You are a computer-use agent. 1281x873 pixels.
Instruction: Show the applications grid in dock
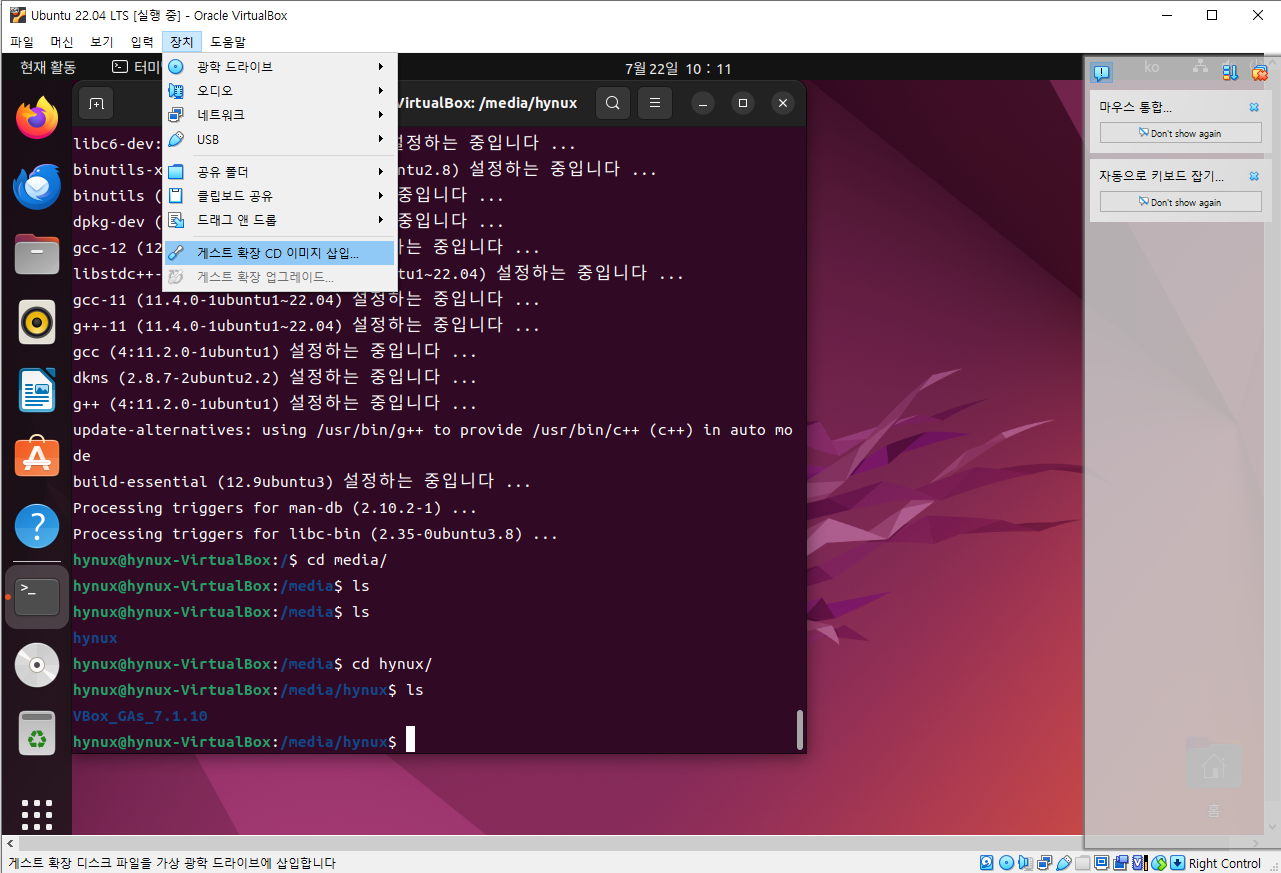click(x=37, y=814)
